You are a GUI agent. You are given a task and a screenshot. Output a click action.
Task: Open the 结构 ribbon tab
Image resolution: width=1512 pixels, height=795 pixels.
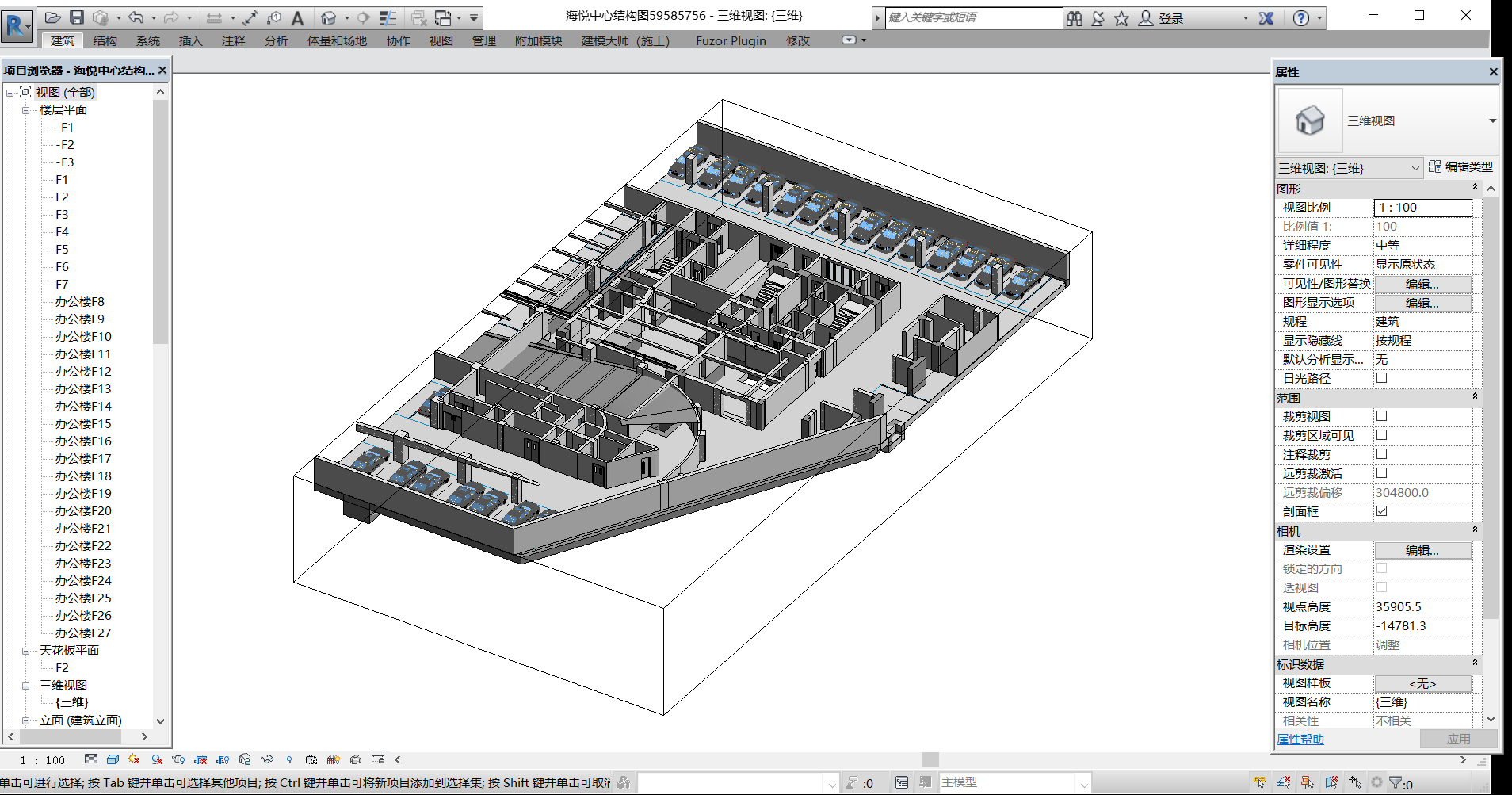[105, 41]
